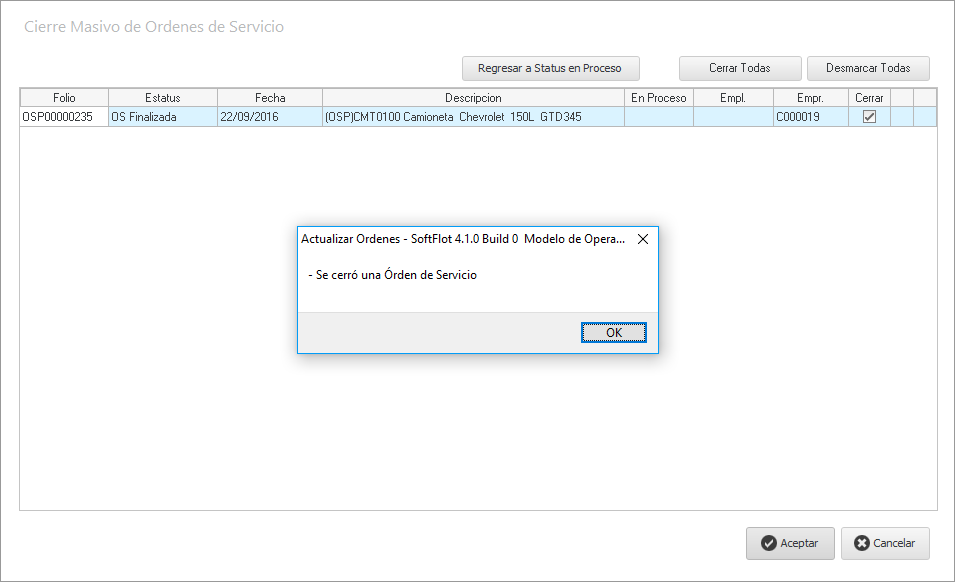This screenshot has width=955, height=582.
Task: Select the OSP00000235 folio cell
Action: tap(64, 117)
